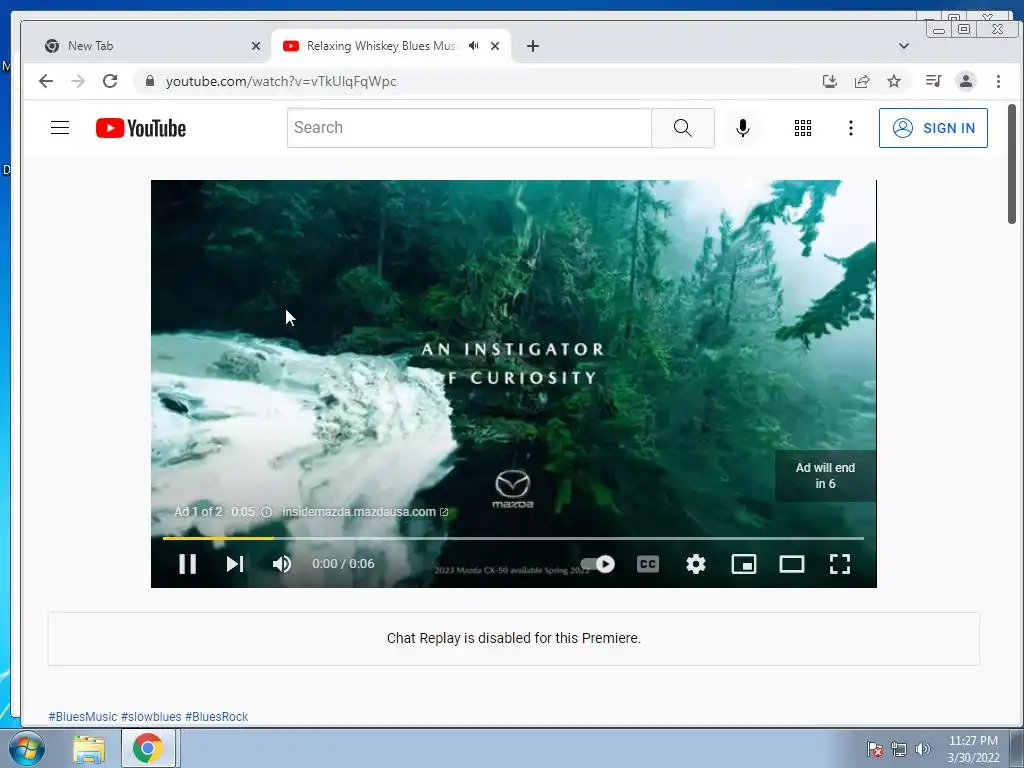This screenshot has width=1024, height=768.
Task: Click Mazda logo in the ad
Action: pos(513,488)
